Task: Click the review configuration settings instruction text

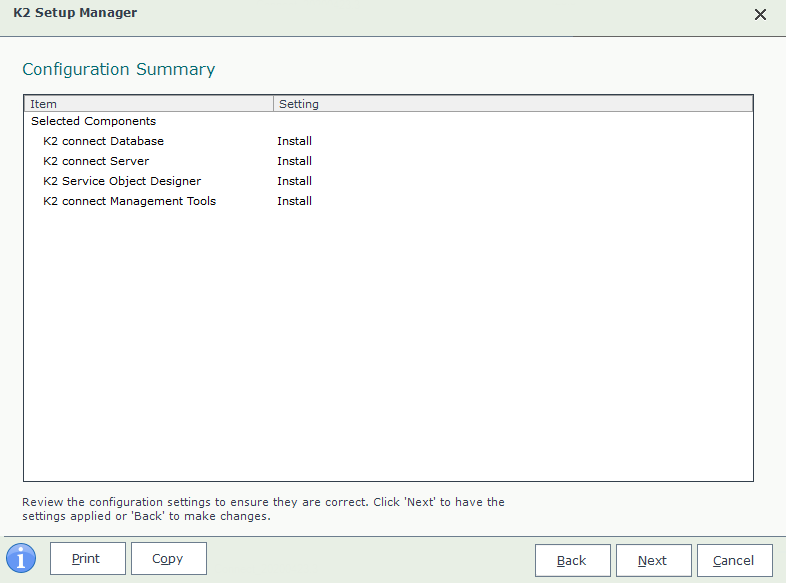Action: click(263, 509)
